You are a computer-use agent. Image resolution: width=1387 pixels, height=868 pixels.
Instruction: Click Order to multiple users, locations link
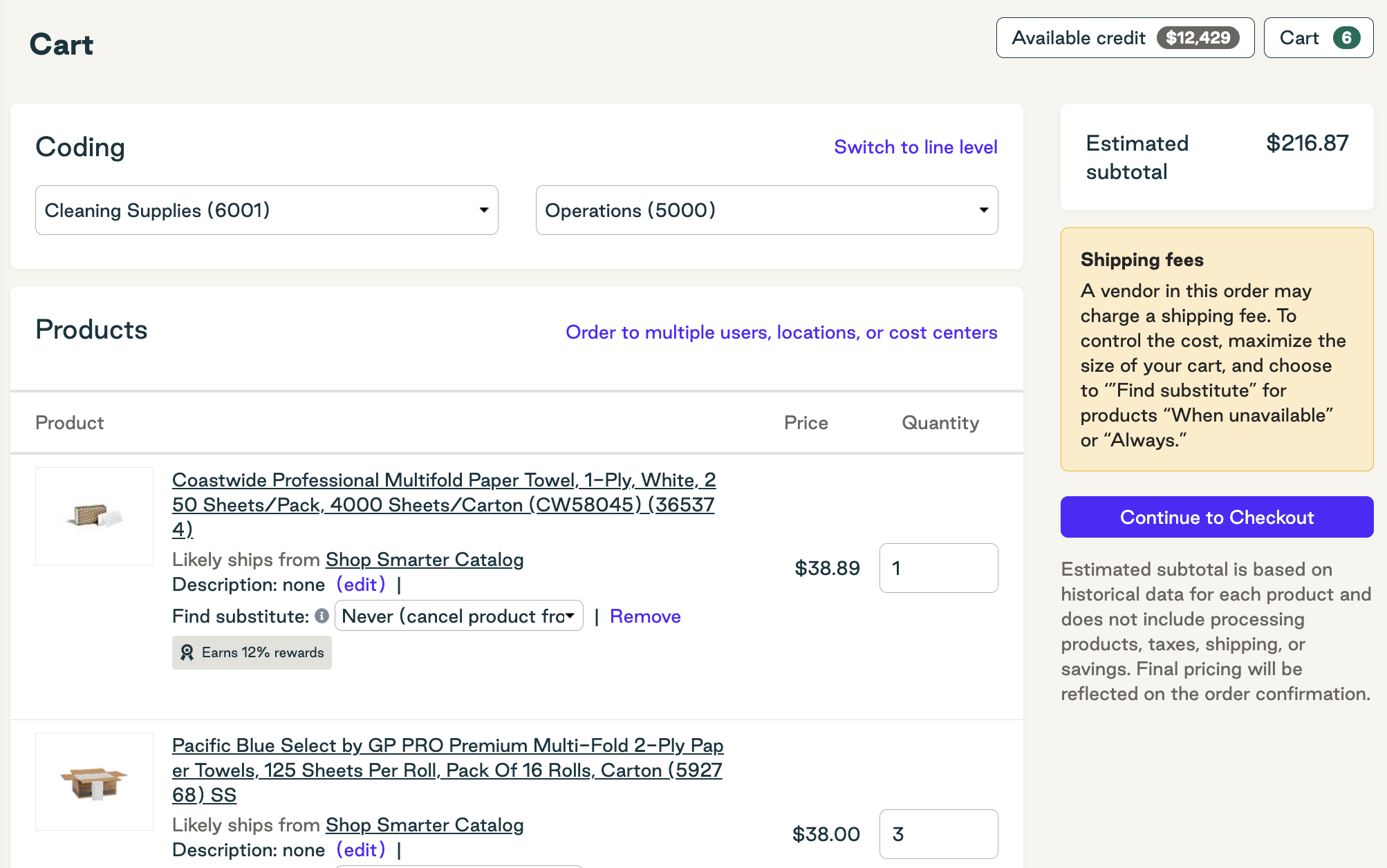(x=781, y=332)
